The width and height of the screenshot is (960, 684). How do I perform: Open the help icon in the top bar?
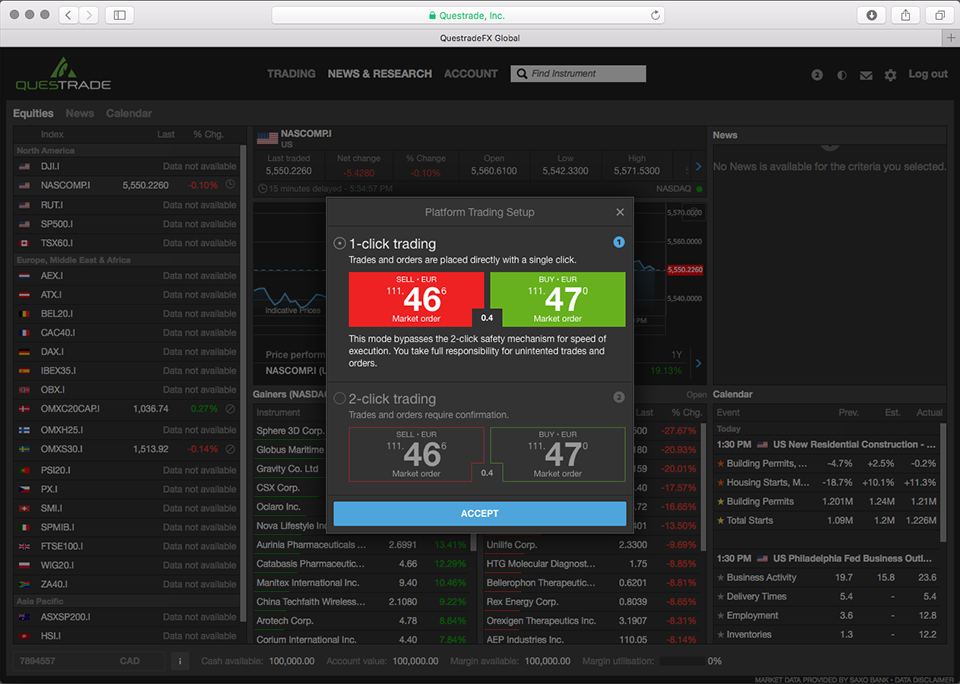point(817,75)
